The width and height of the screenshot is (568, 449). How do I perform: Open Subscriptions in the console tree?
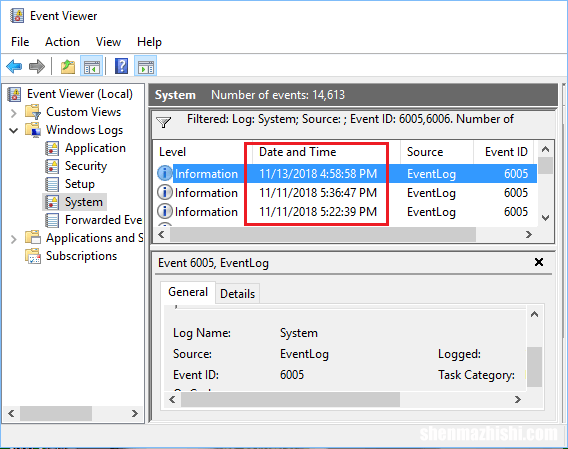tap(81, 256)
